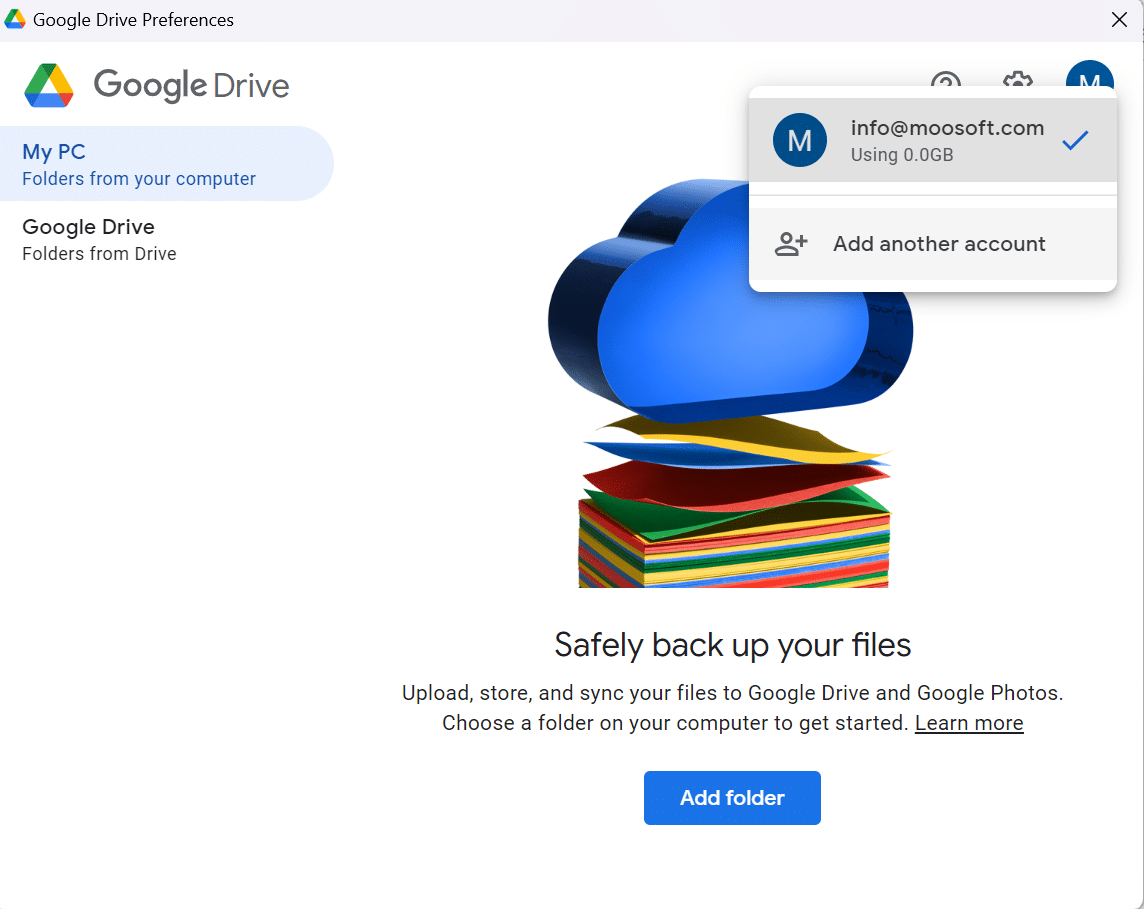Click the M account avatar in the header
The width and height of the screenshot is (1144, 909).
point(1089,74)
